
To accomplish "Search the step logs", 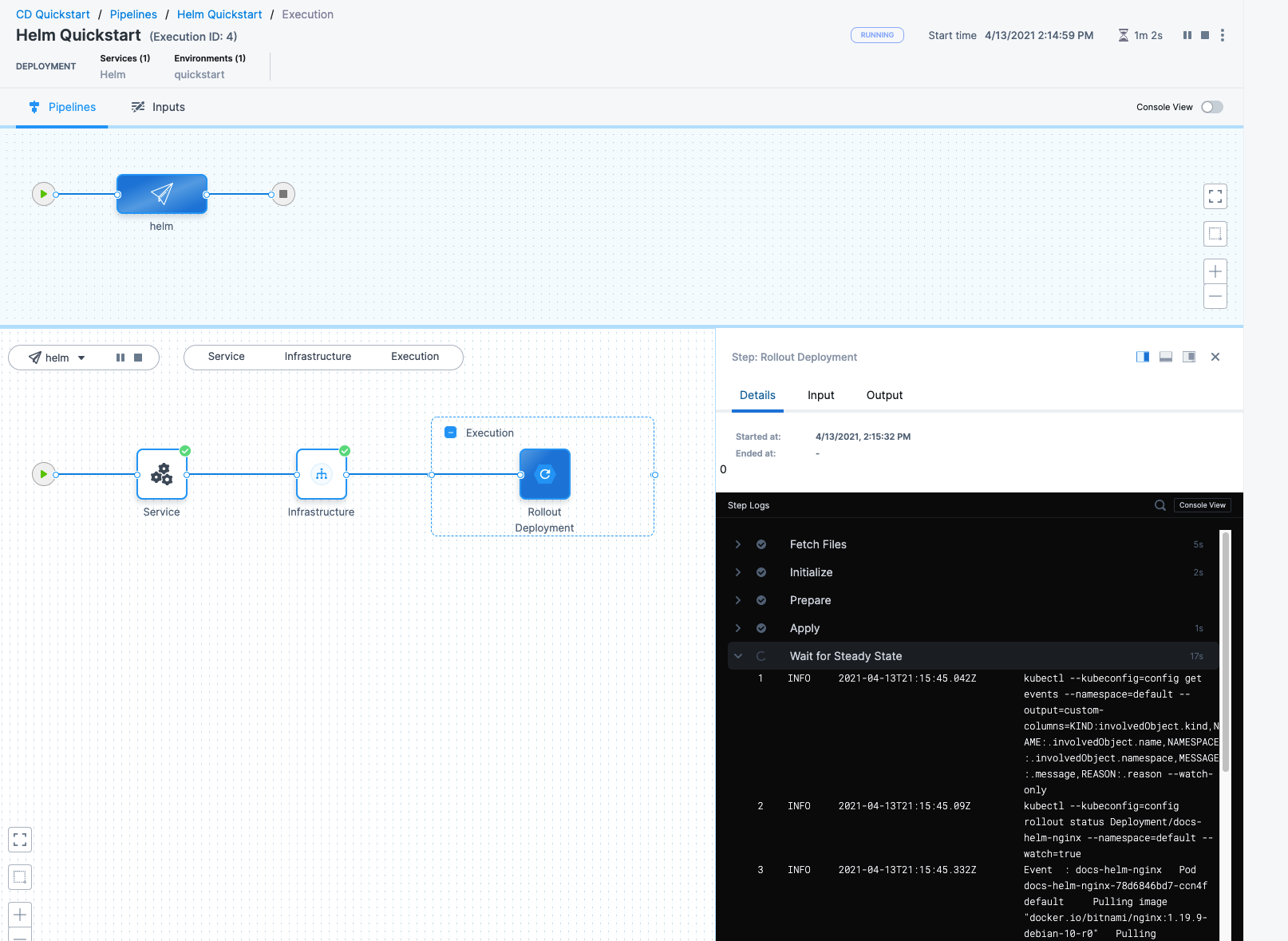I will [x=1160, y=505].
